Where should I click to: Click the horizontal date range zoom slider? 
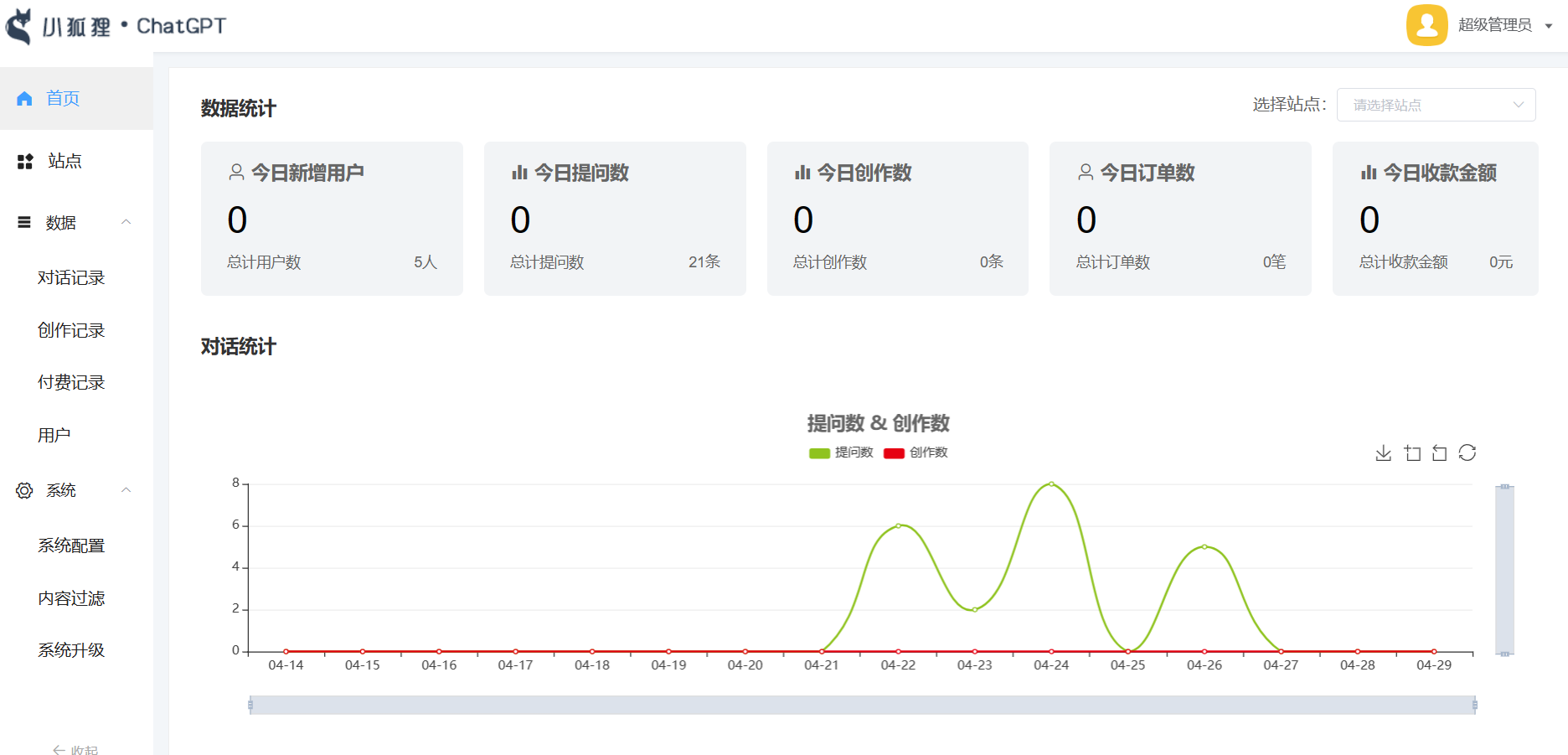tap(862, 706)
